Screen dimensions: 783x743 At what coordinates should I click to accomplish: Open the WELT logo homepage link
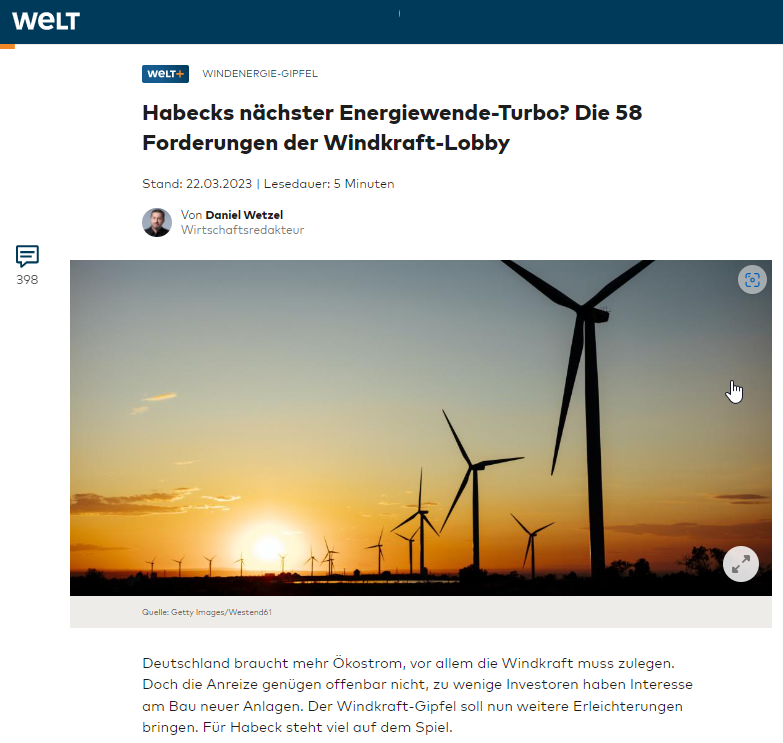[x=46, y=20]
